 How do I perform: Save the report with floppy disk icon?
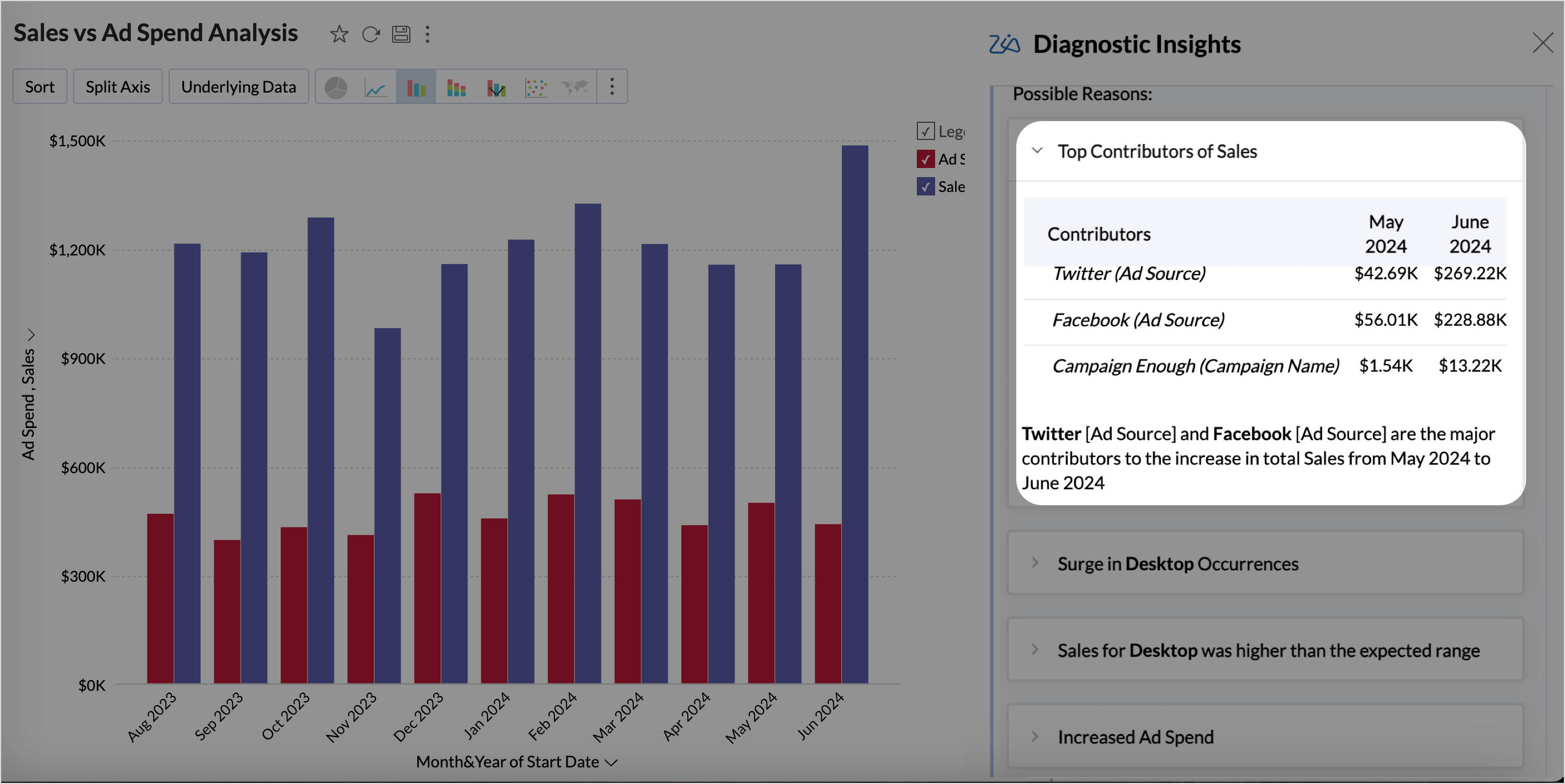pos(401,34)
